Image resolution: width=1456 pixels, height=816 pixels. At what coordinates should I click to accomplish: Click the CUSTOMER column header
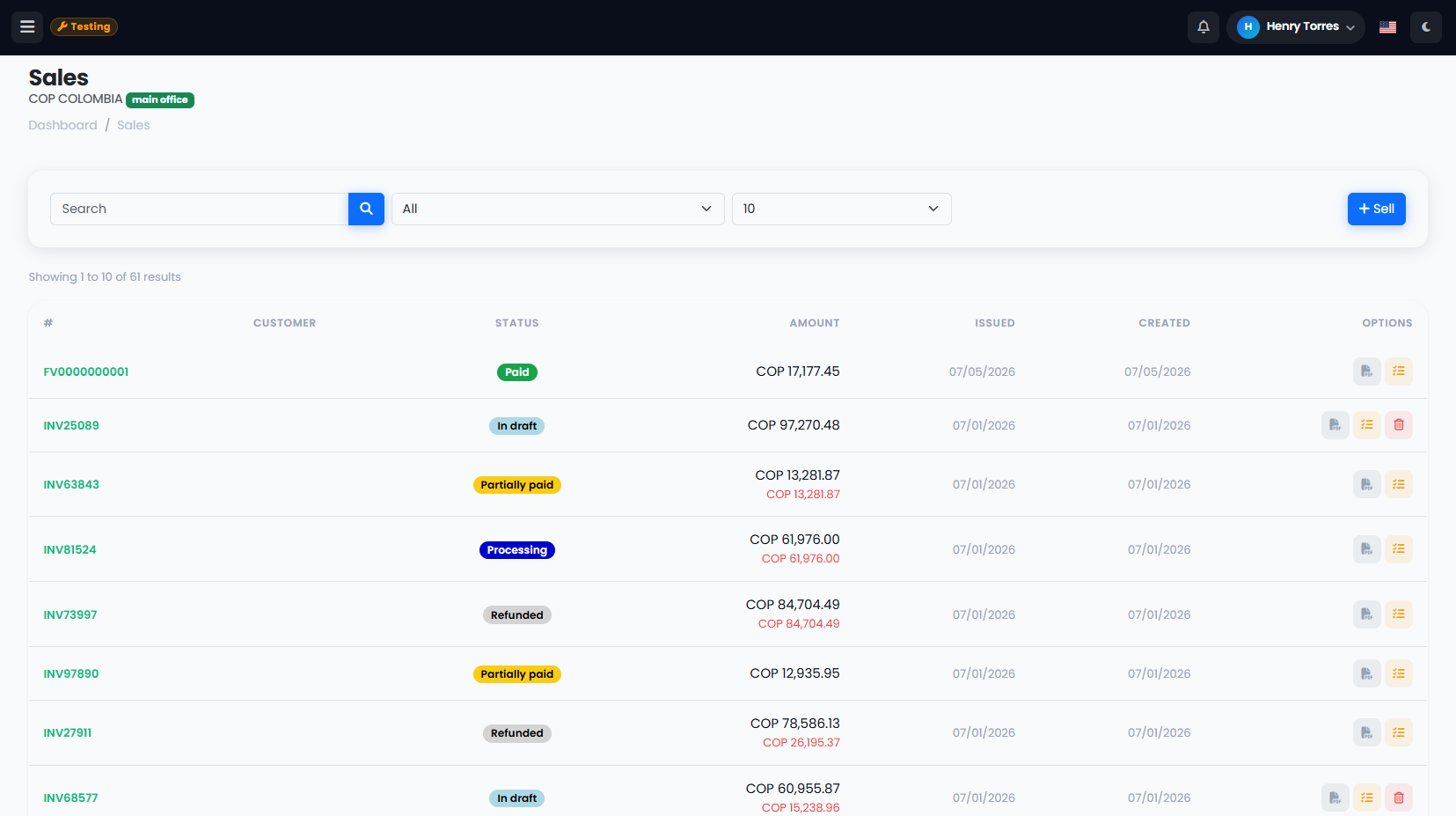(284, 323)
